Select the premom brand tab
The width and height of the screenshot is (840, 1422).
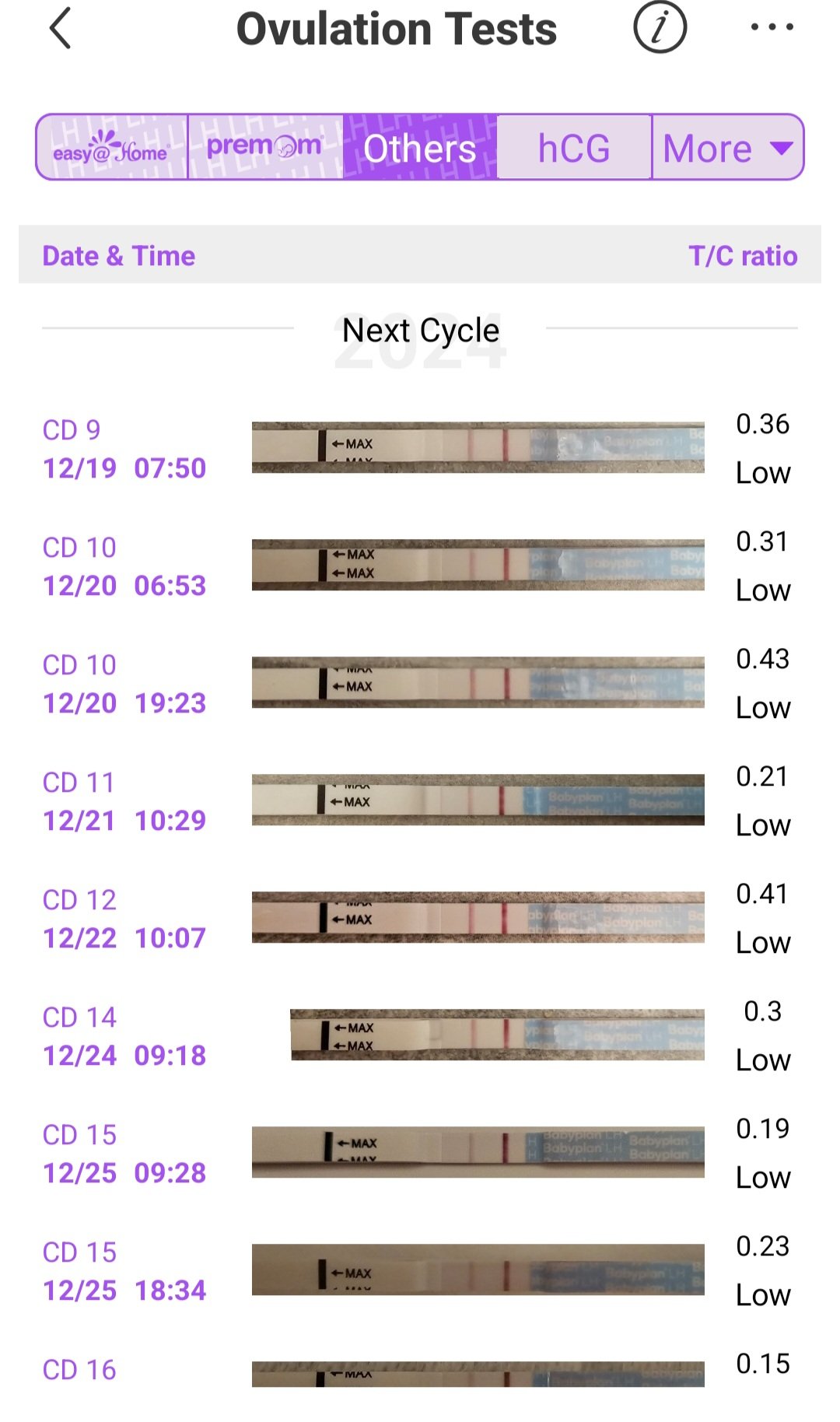click(x=264, y=148)
